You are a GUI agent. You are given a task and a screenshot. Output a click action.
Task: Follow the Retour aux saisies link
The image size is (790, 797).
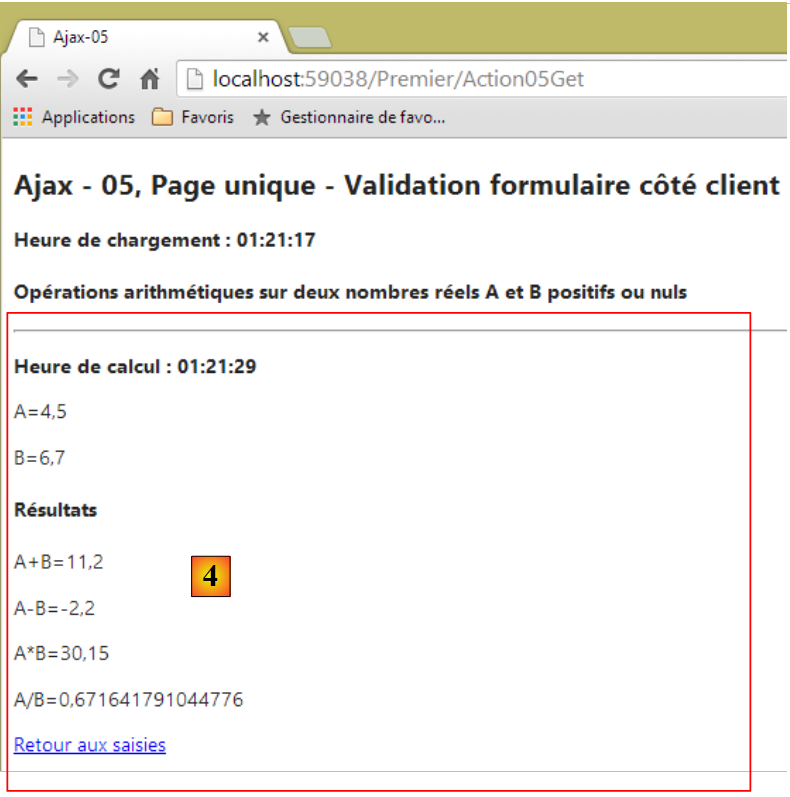click(x=90, y=745)
